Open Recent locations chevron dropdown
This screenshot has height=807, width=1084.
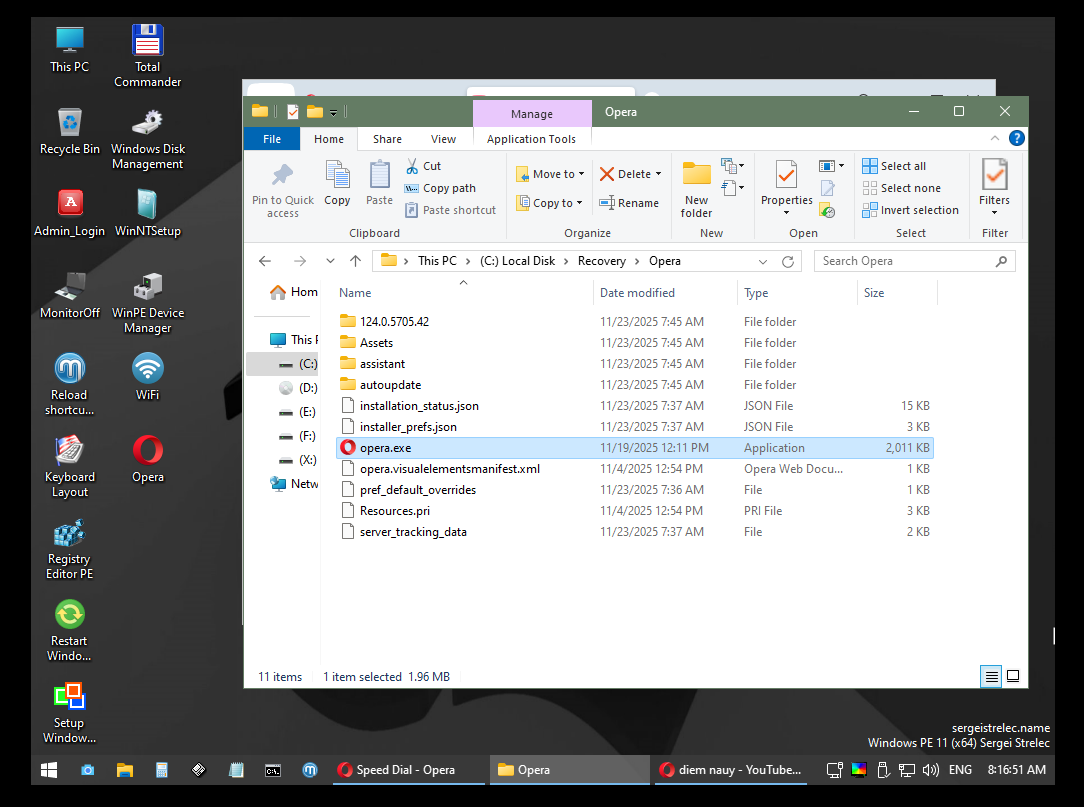(330, 261)
